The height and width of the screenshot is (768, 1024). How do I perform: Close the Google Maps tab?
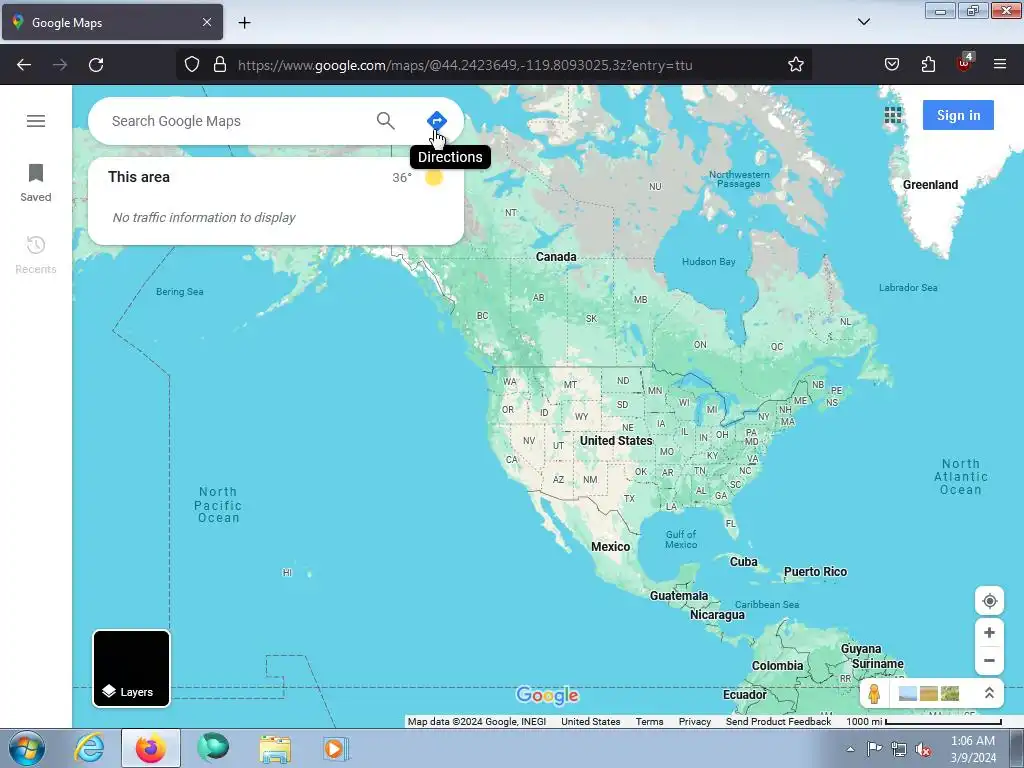click(x=206, y=22)
